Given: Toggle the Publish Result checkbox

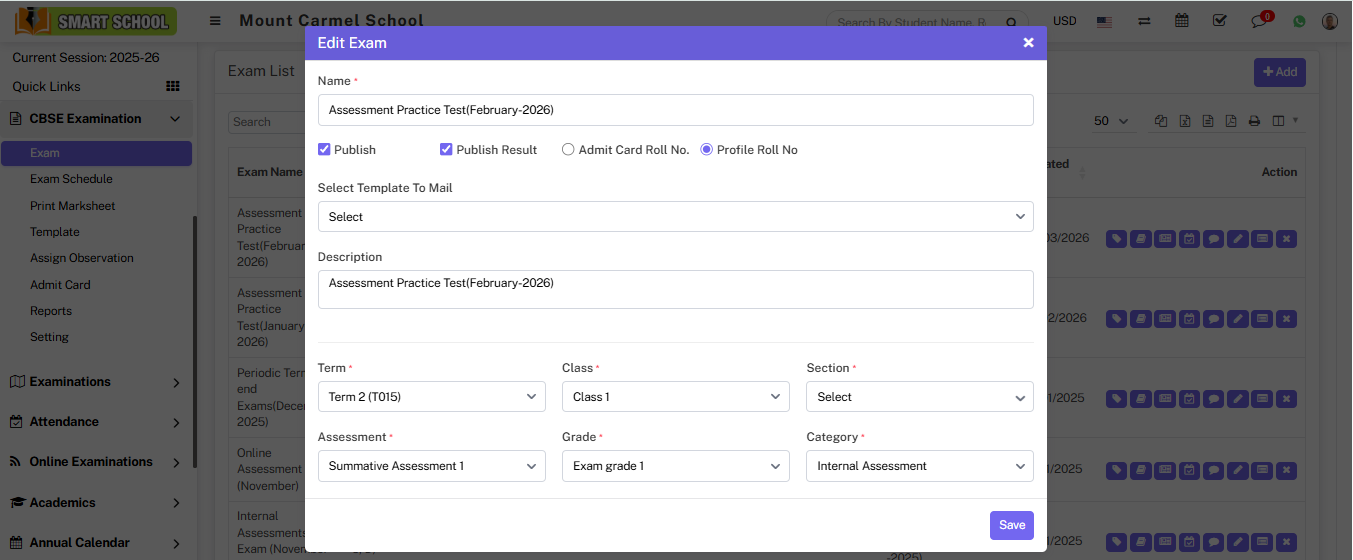Looking at the screenshot, I should pyautogui.click(x=446, y=150).
